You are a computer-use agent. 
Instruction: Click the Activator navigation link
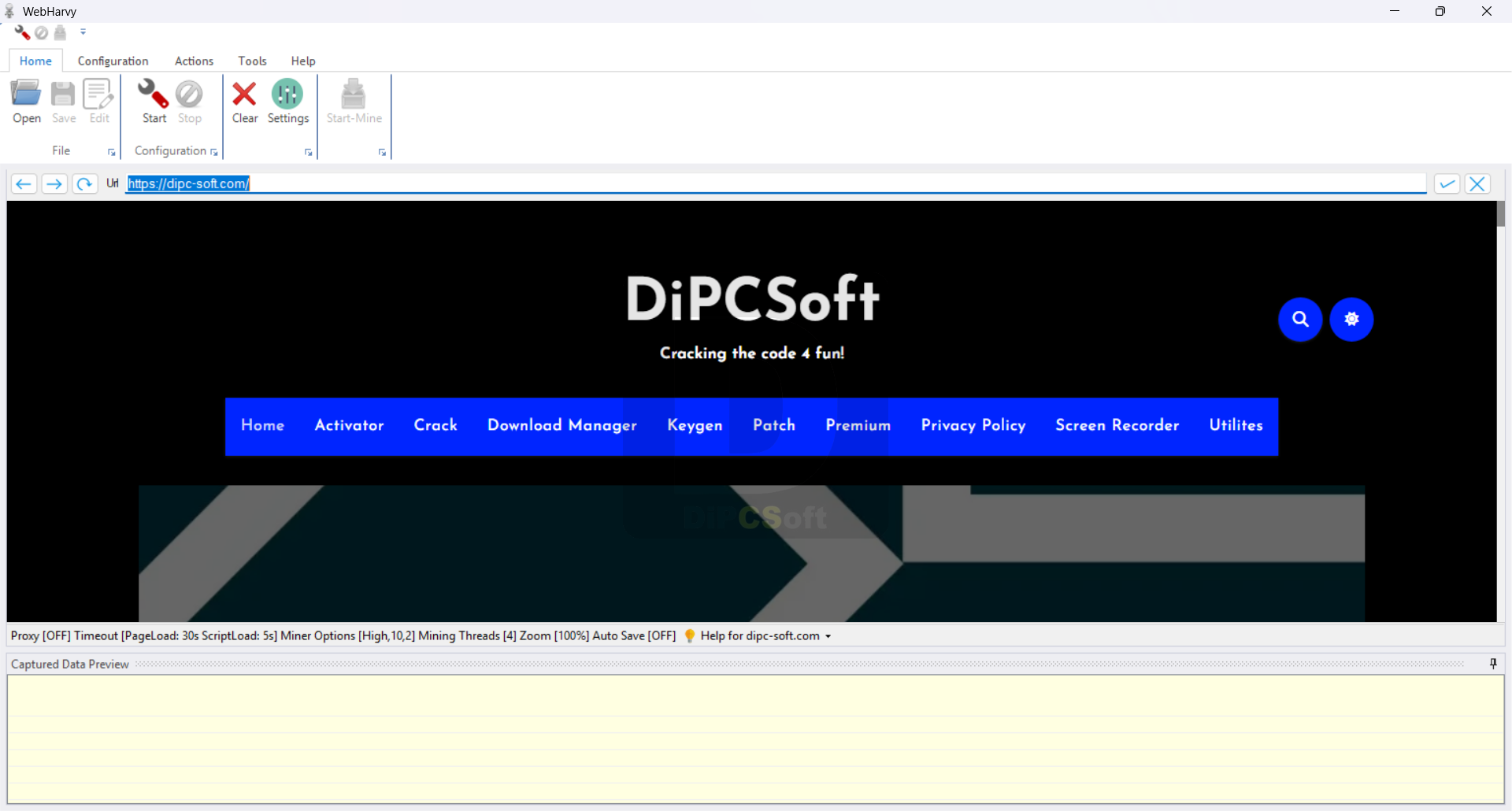(349, 425)
